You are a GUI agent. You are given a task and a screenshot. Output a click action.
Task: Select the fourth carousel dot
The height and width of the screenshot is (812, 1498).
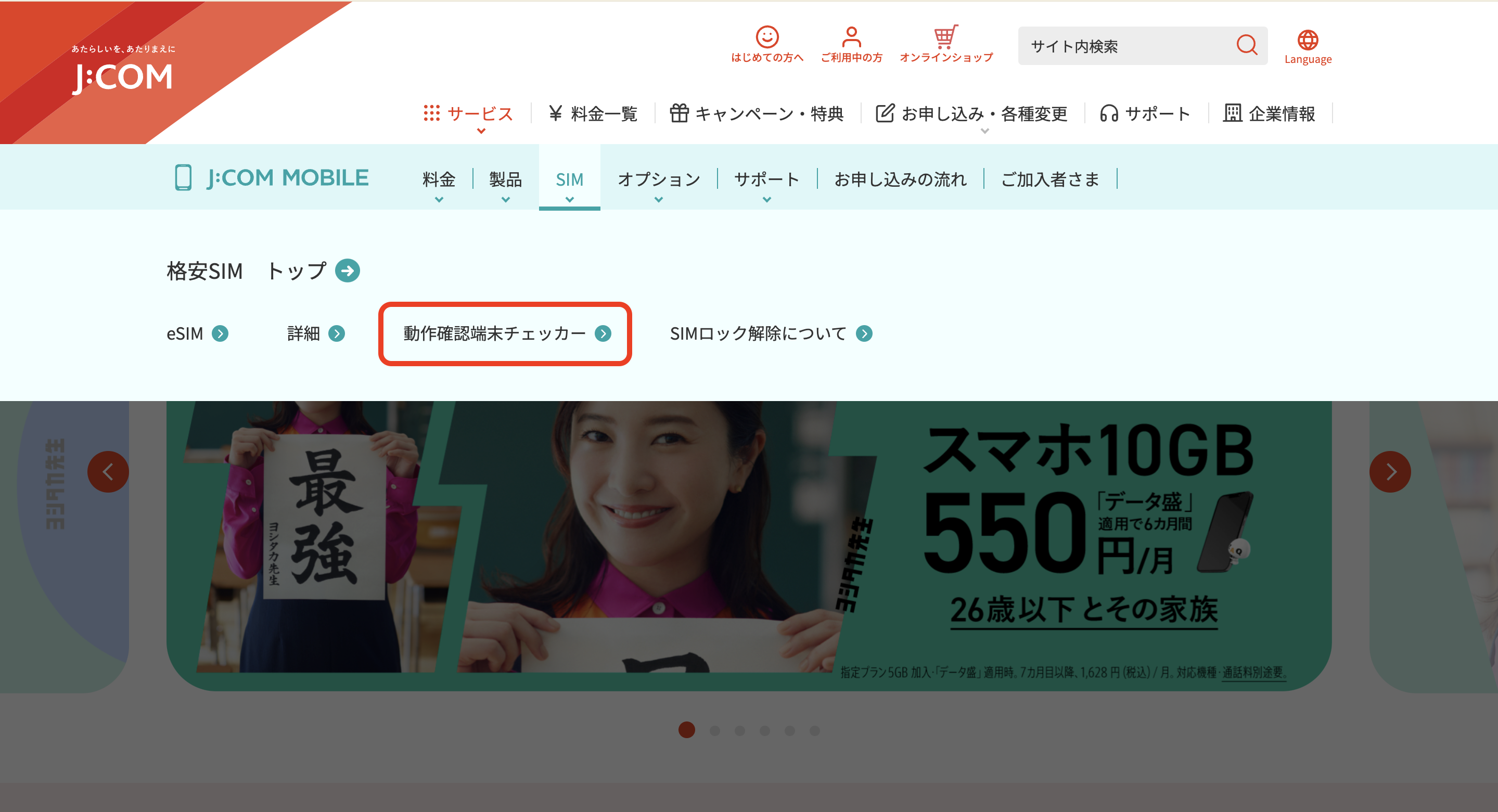765,731
